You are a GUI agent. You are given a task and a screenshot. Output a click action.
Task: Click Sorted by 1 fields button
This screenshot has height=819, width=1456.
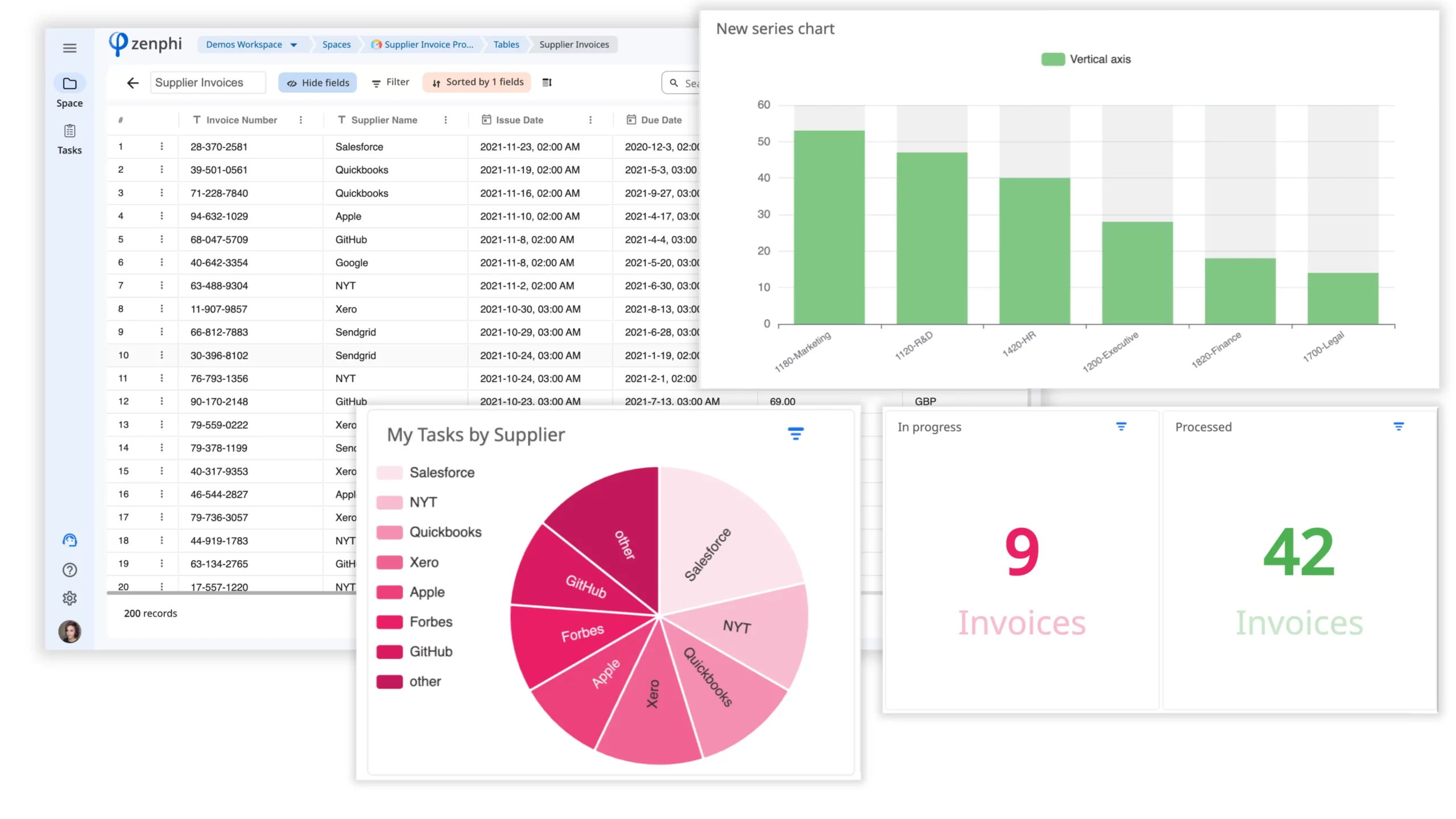[x=477, y=82]
